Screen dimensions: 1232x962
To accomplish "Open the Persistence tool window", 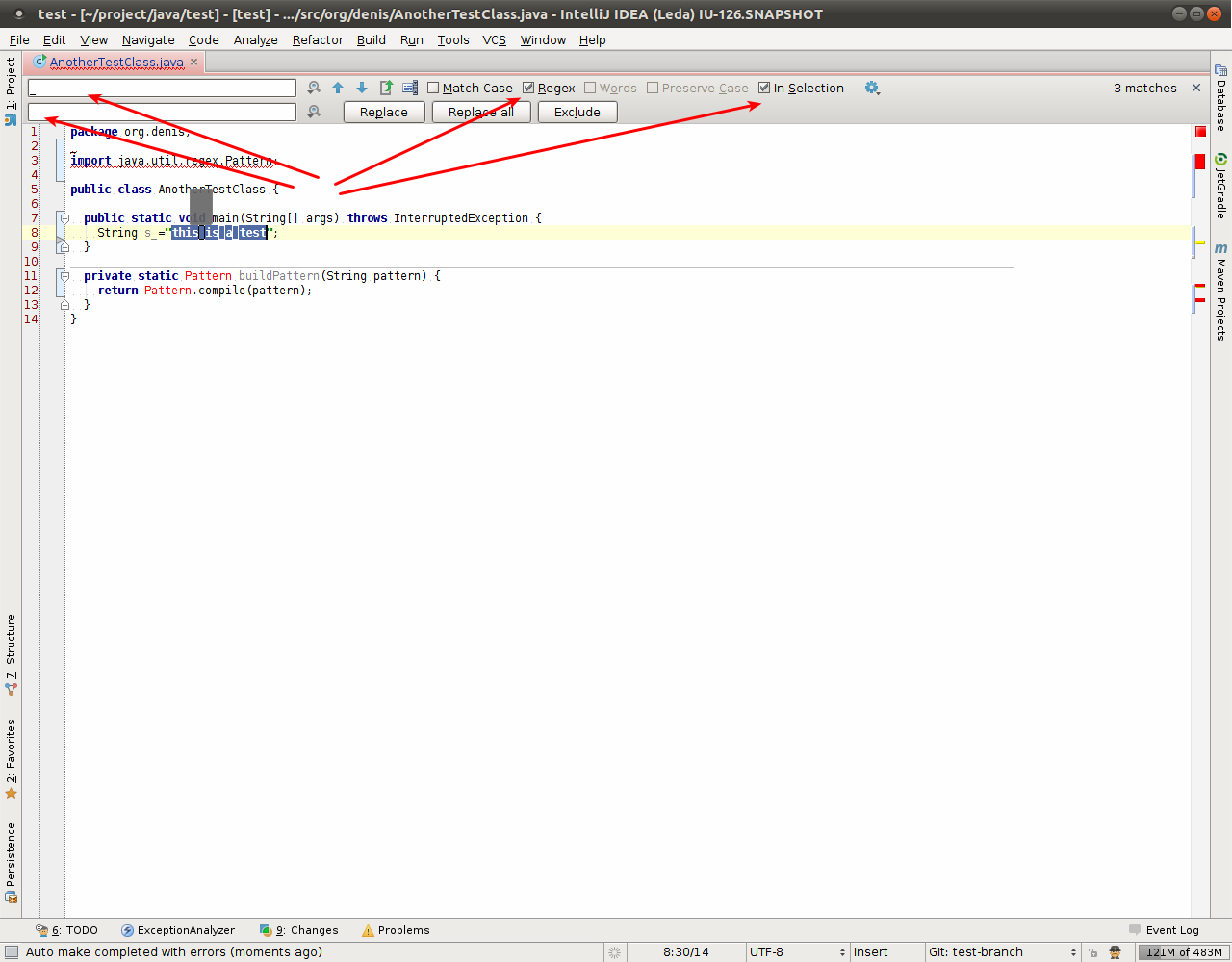I will click(11, 863).
